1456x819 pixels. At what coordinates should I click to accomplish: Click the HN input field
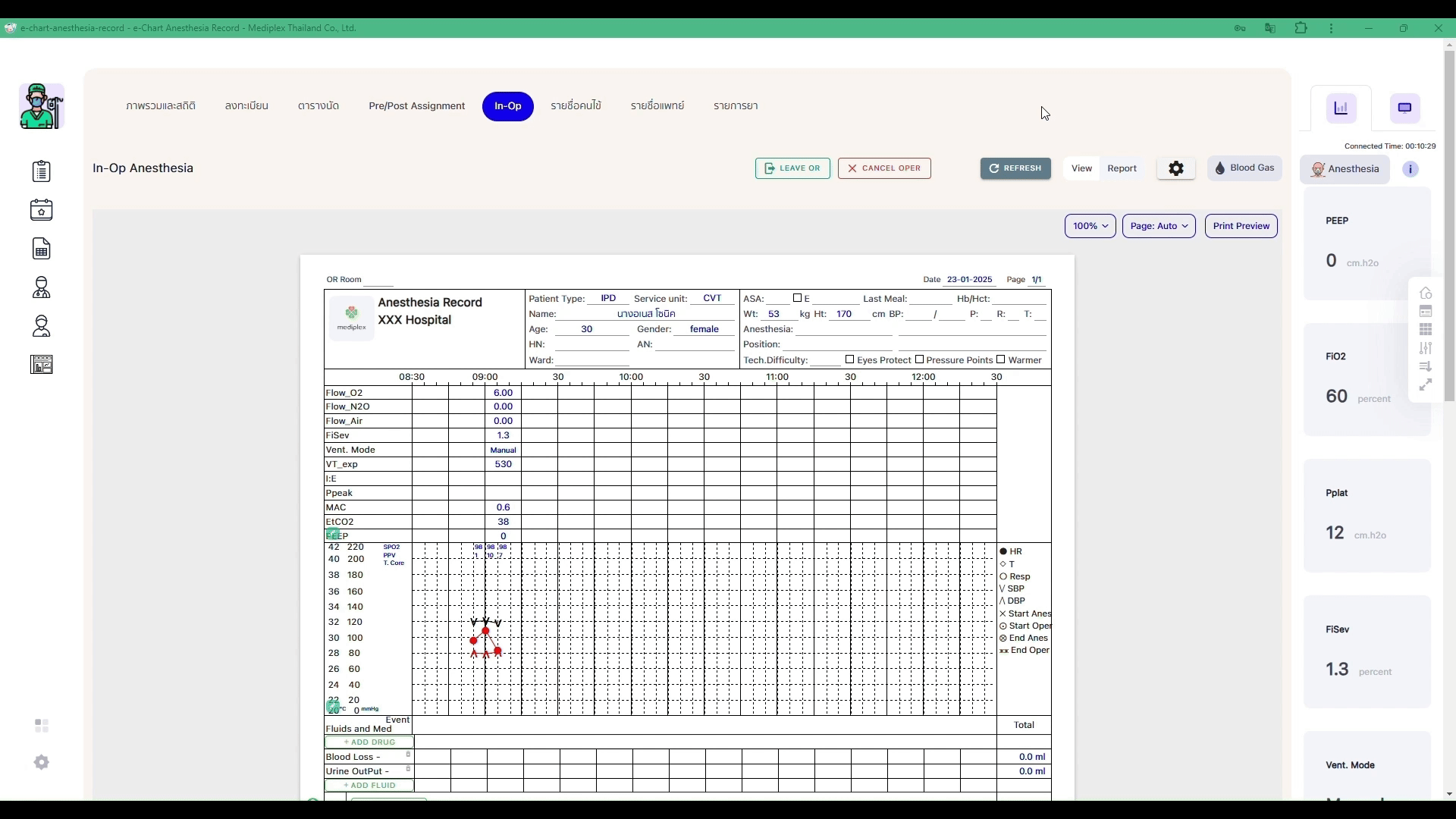(591, 344)
